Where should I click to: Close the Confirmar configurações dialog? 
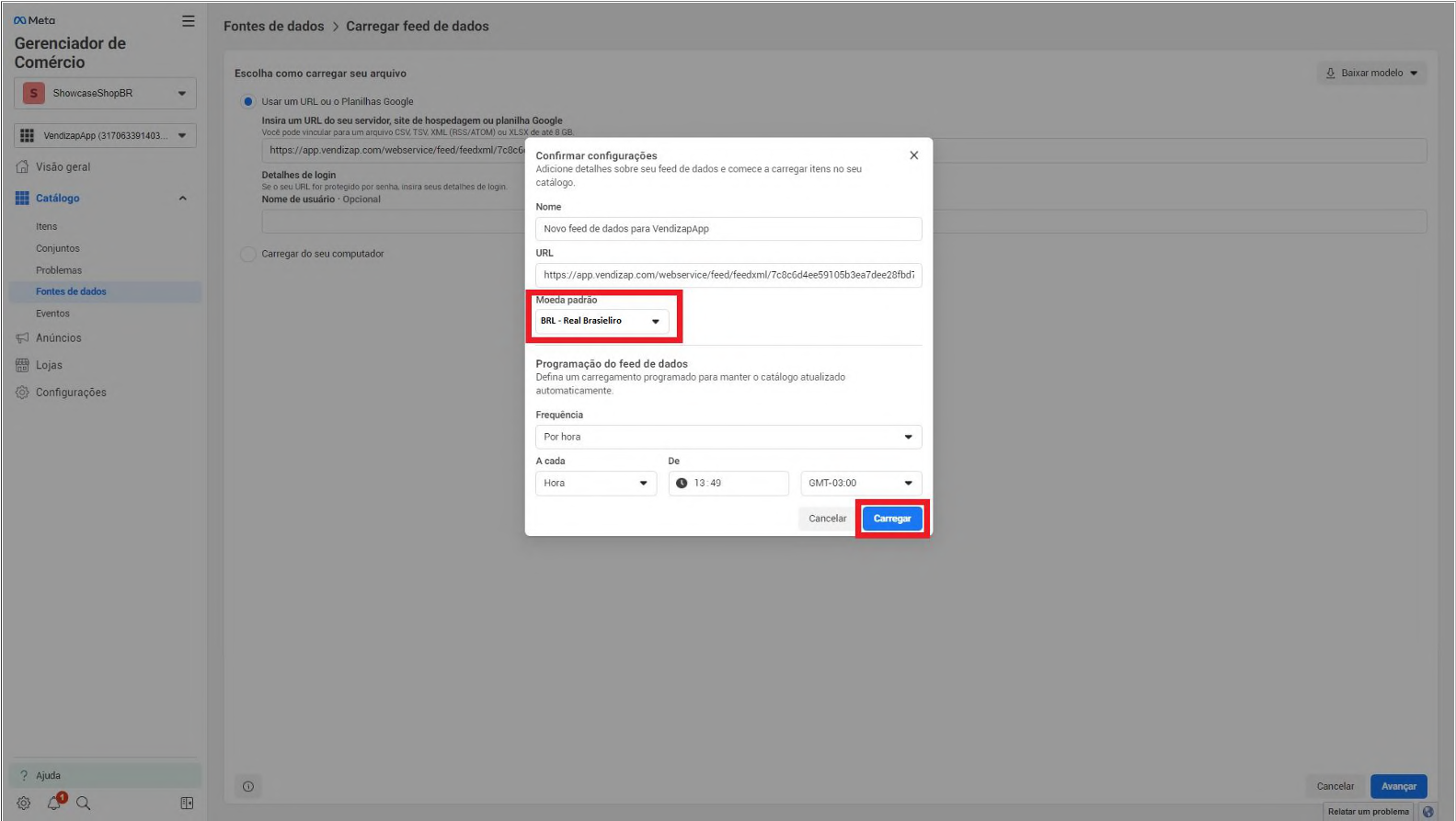(x=913, y=155)
